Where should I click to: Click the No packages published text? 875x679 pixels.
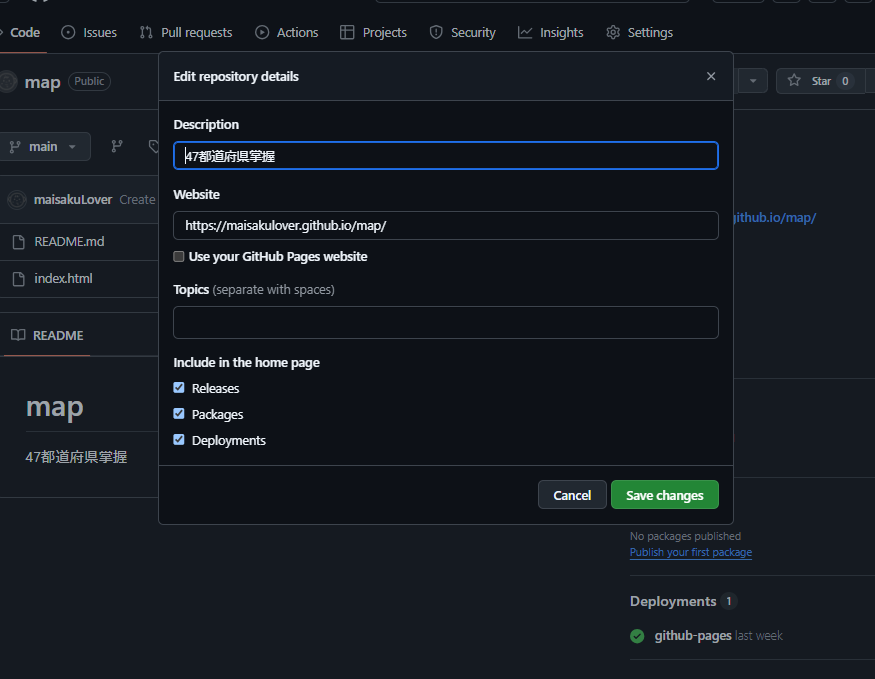(x=685, y=536)
